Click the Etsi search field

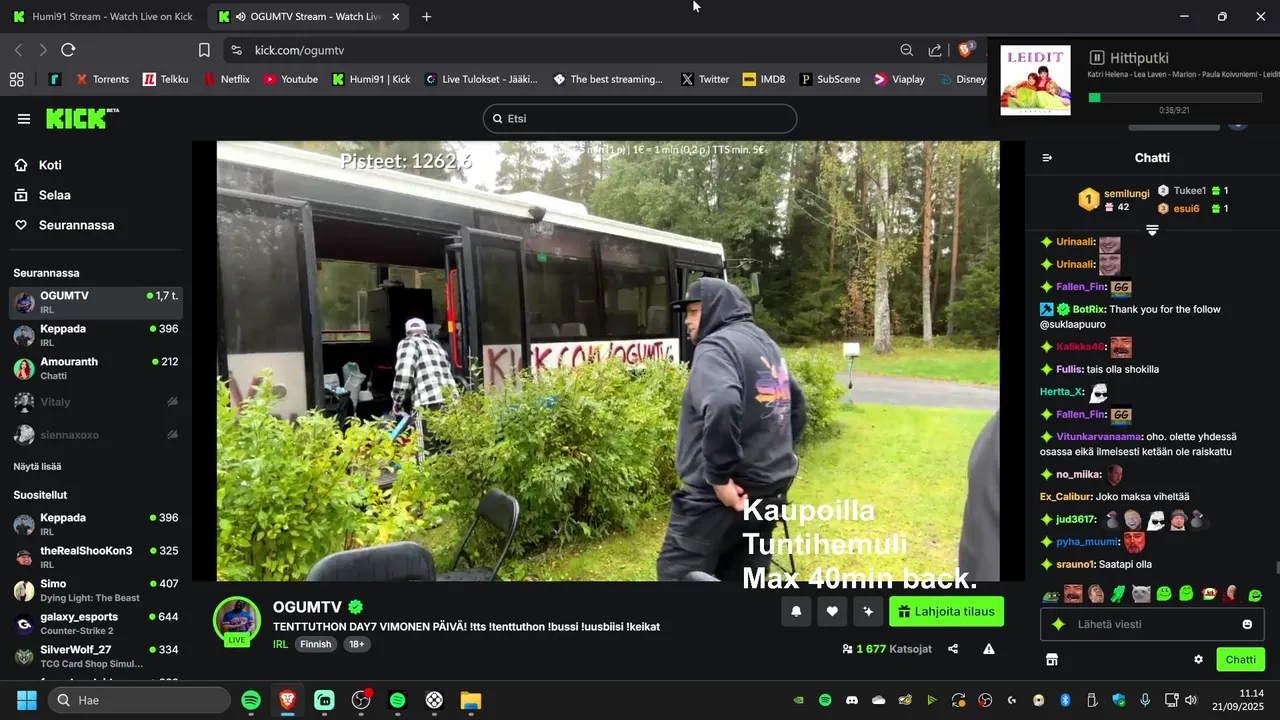pos(640,118)
